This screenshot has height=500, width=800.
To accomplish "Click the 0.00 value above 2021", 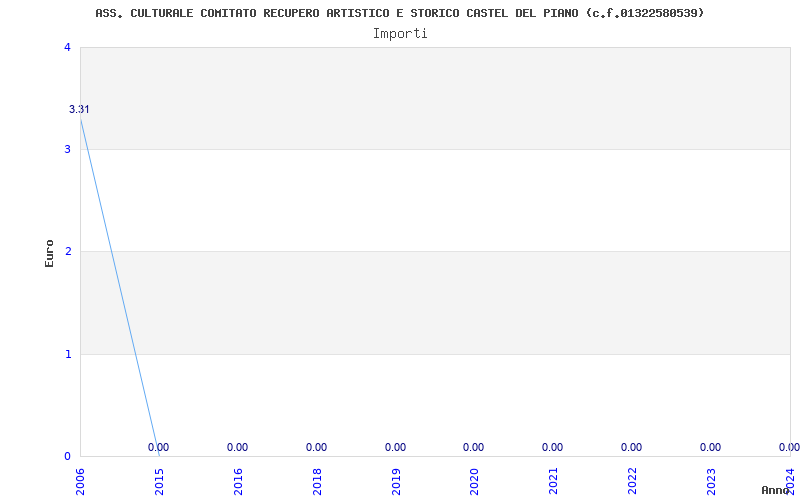I will click(553, 447).
